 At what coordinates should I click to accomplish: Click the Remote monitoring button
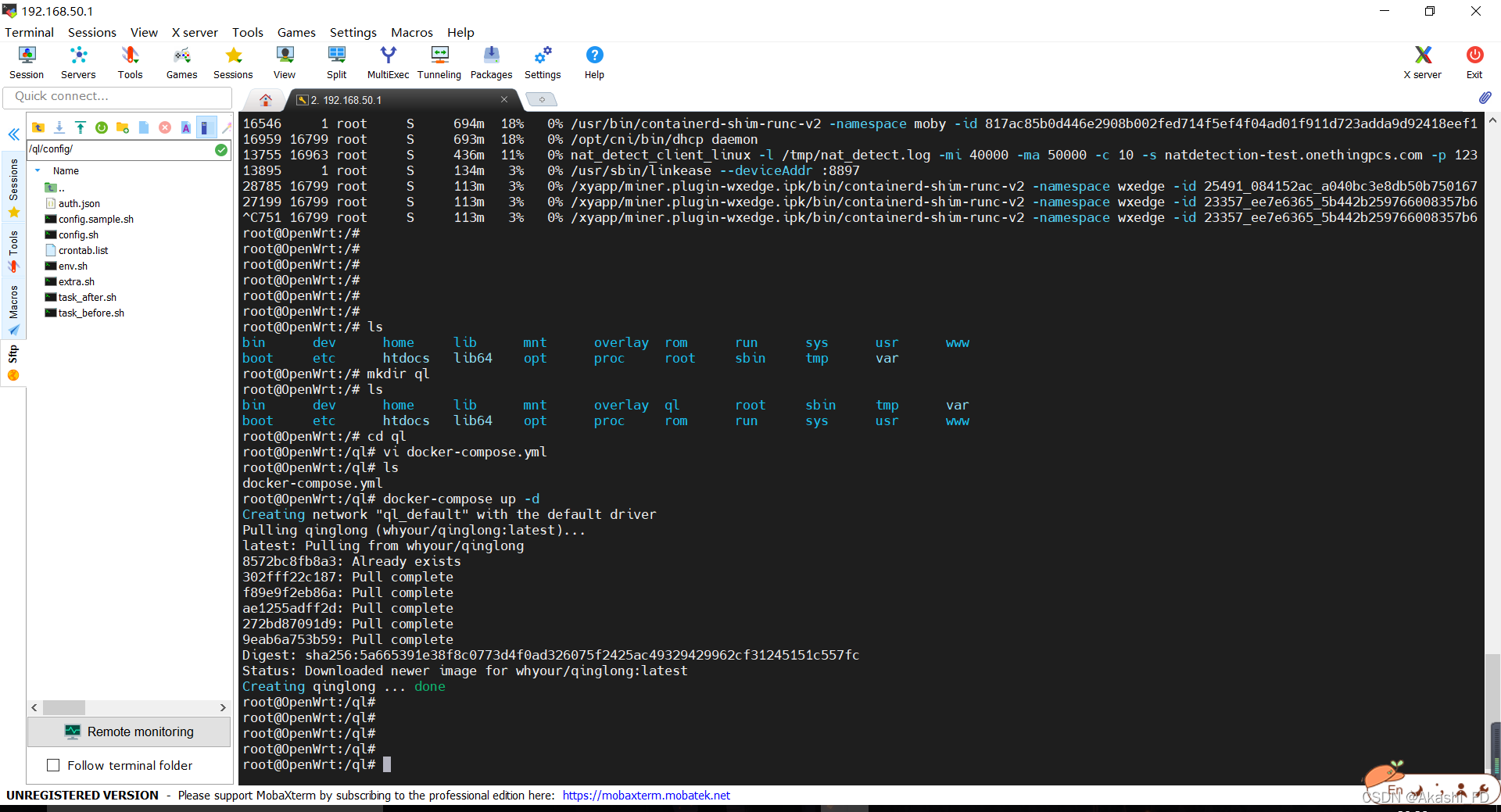pos(129,732)
